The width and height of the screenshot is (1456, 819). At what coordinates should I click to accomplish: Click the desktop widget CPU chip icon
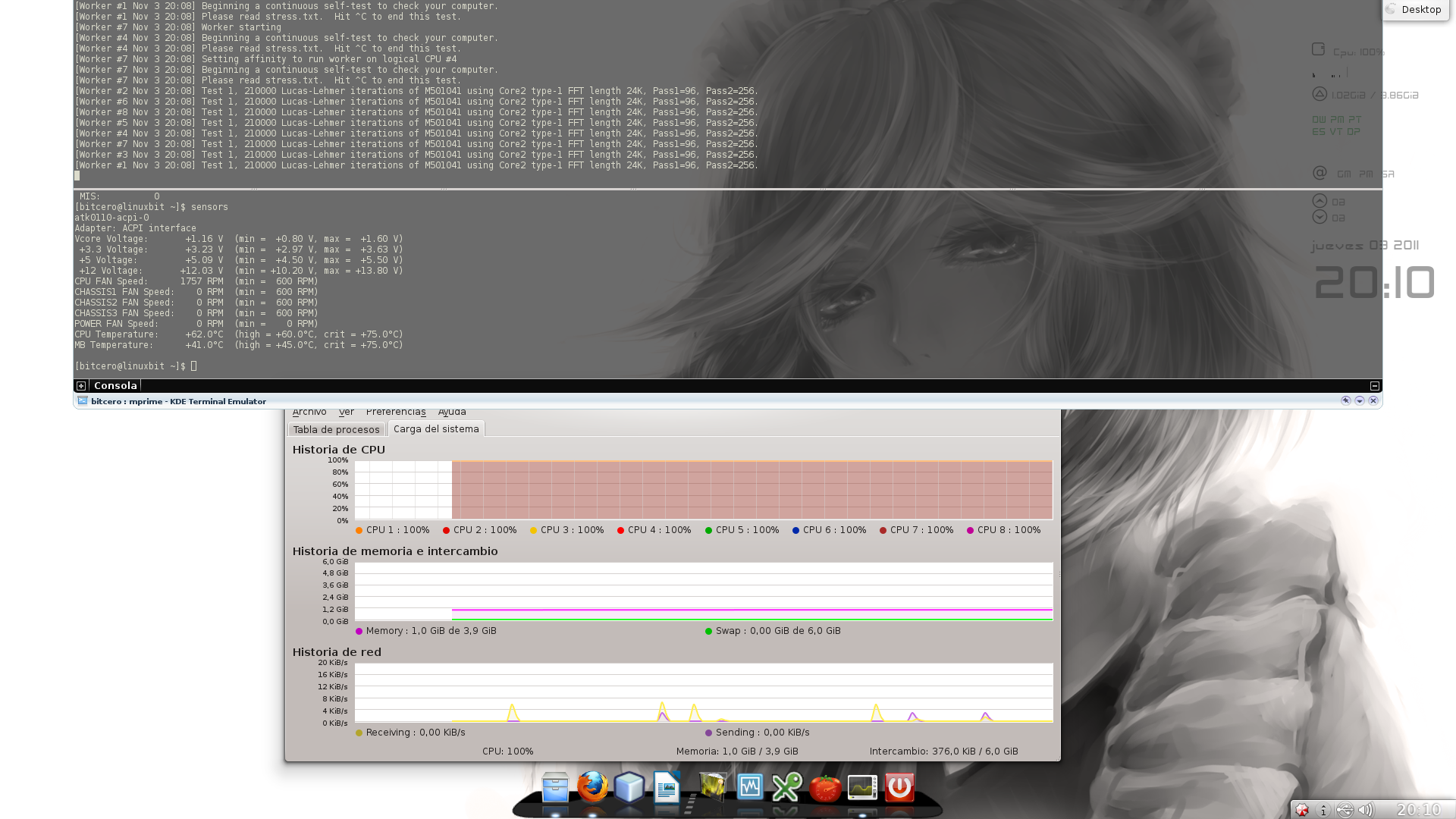pos(1318,49)
